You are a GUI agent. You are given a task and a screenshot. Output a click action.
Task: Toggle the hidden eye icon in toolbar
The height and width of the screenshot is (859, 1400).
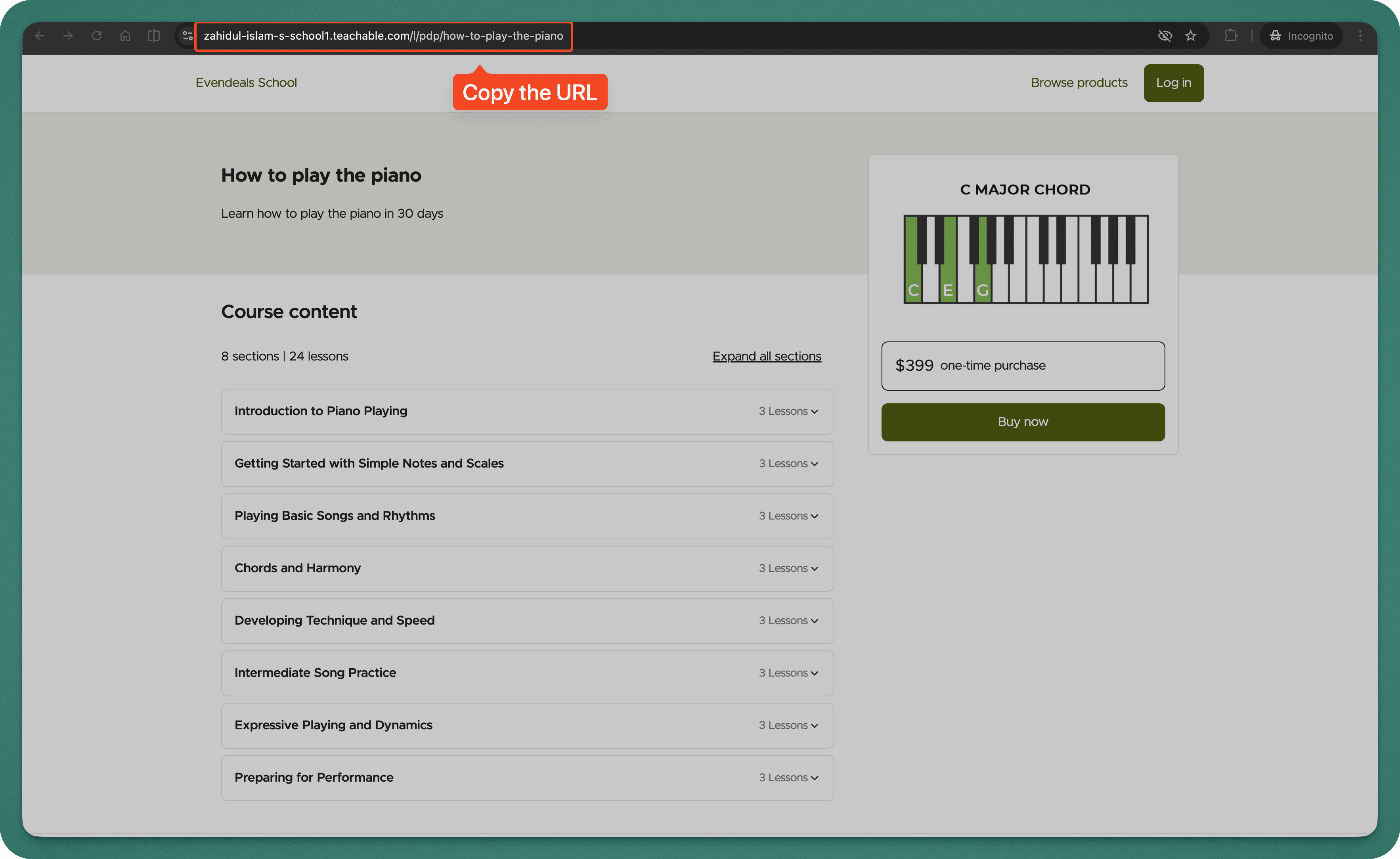(1165, 35)
